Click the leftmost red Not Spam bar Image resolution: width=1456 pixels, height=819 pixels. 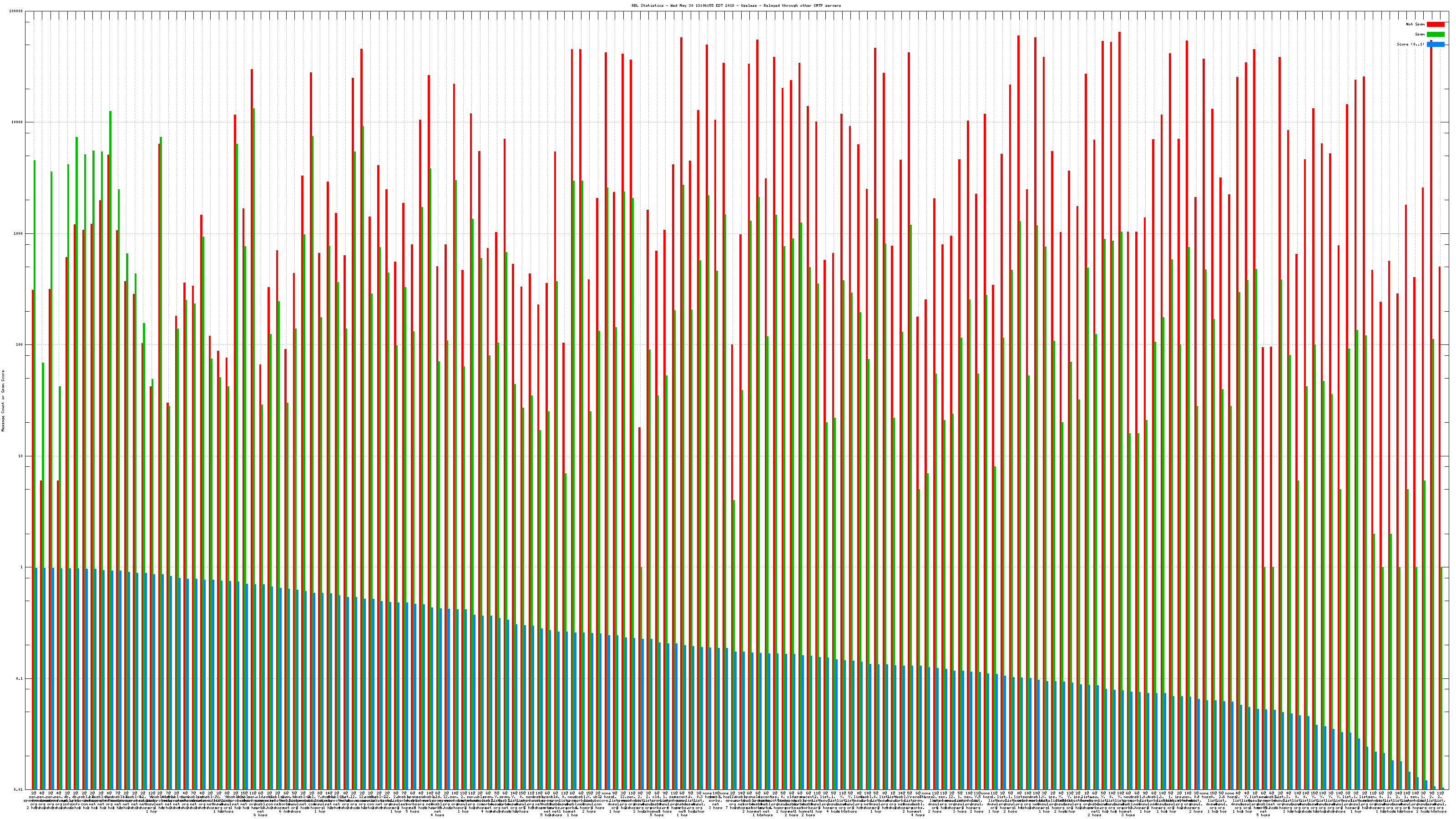33,537
